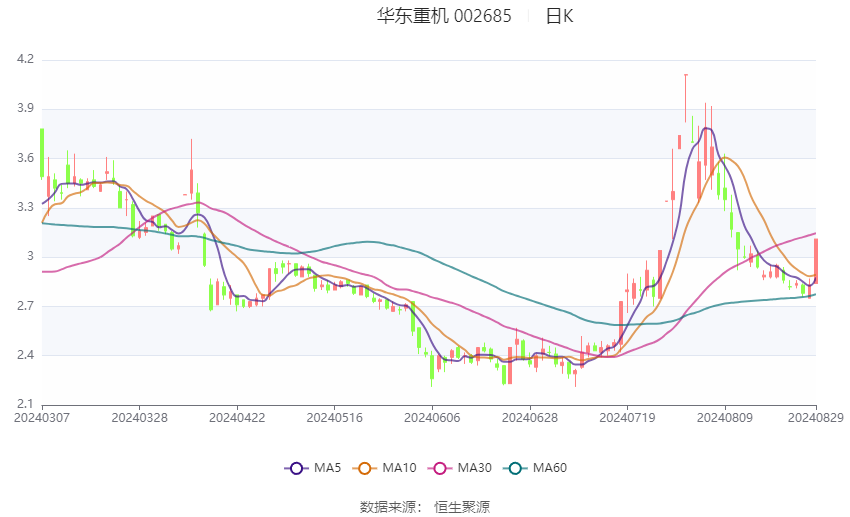Click y-axis value 3.3

25,207
